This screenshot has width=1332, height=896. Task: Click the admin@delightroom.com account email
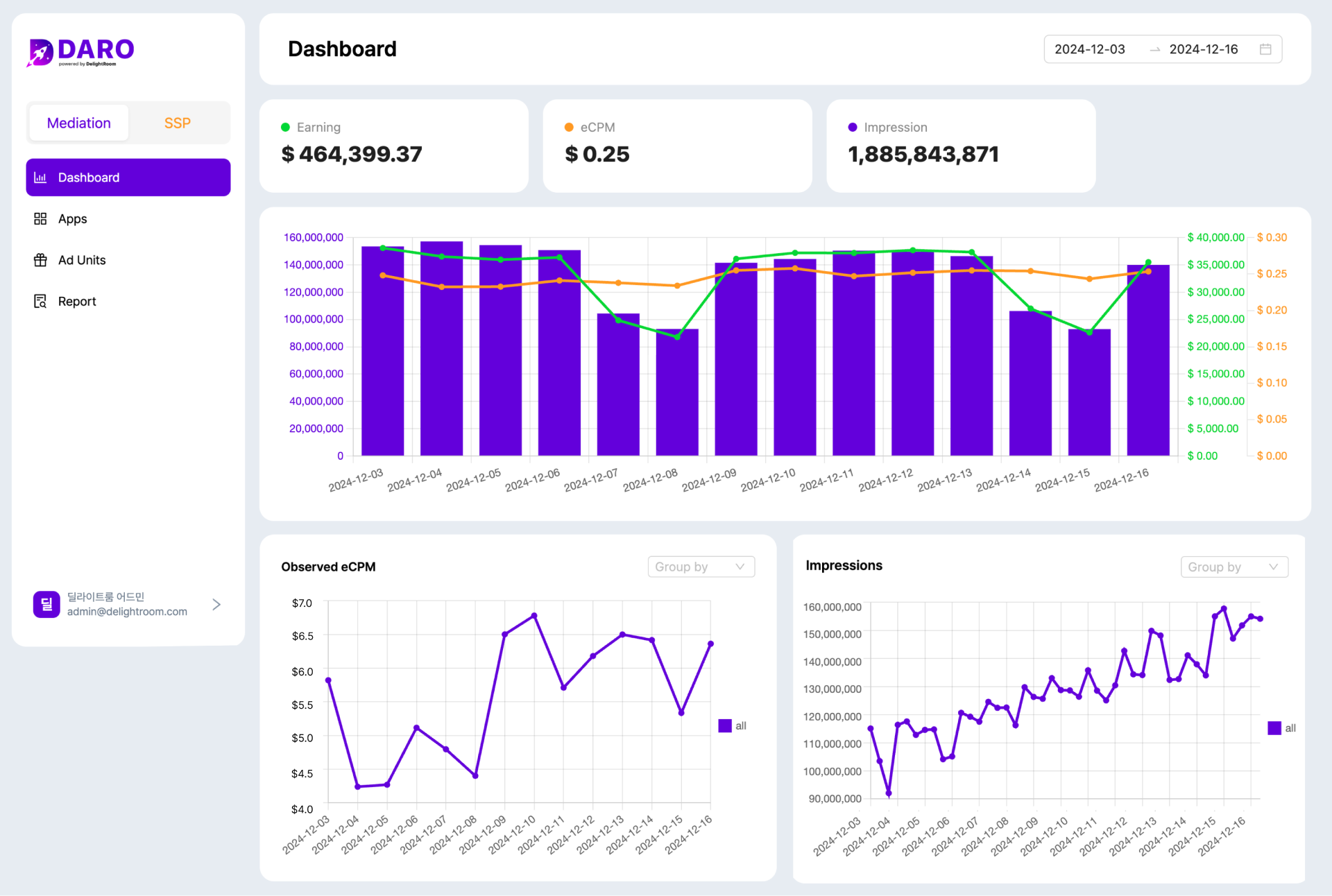tap(127, 612)
